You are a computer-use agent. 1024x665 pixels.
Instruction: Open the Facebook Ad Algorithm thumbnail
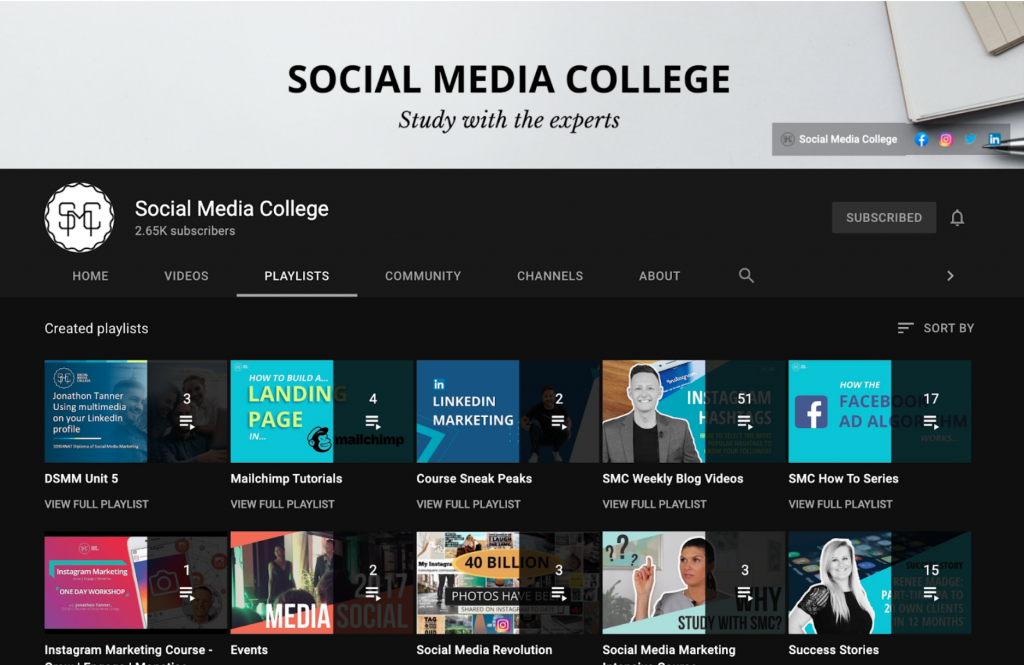880,412
